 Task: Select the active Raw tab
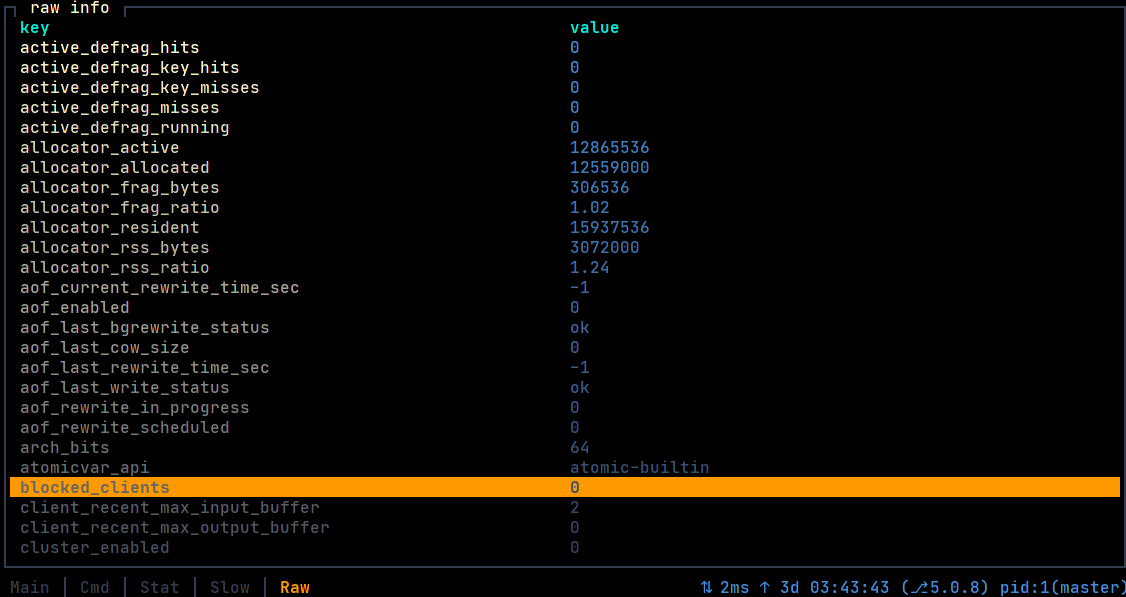click(295, 588)
